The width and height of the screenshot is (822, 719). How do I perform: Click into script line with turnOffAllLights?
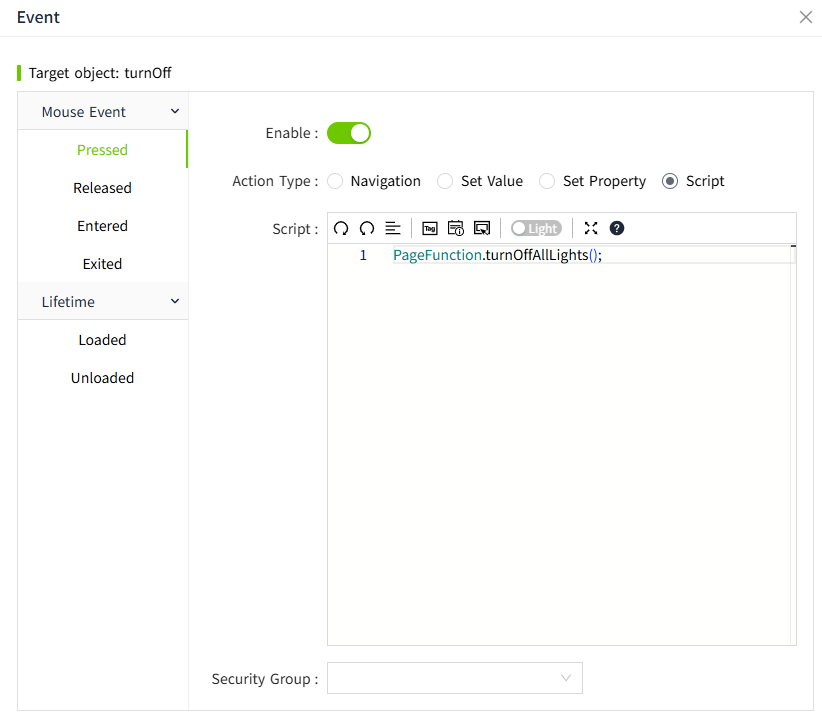[x=497, y=255]
